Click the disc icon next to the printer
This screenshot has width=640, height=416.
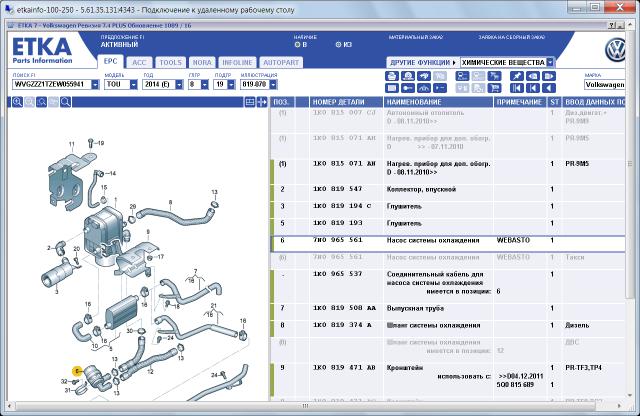pyautogui.click(x=408, y=76)
